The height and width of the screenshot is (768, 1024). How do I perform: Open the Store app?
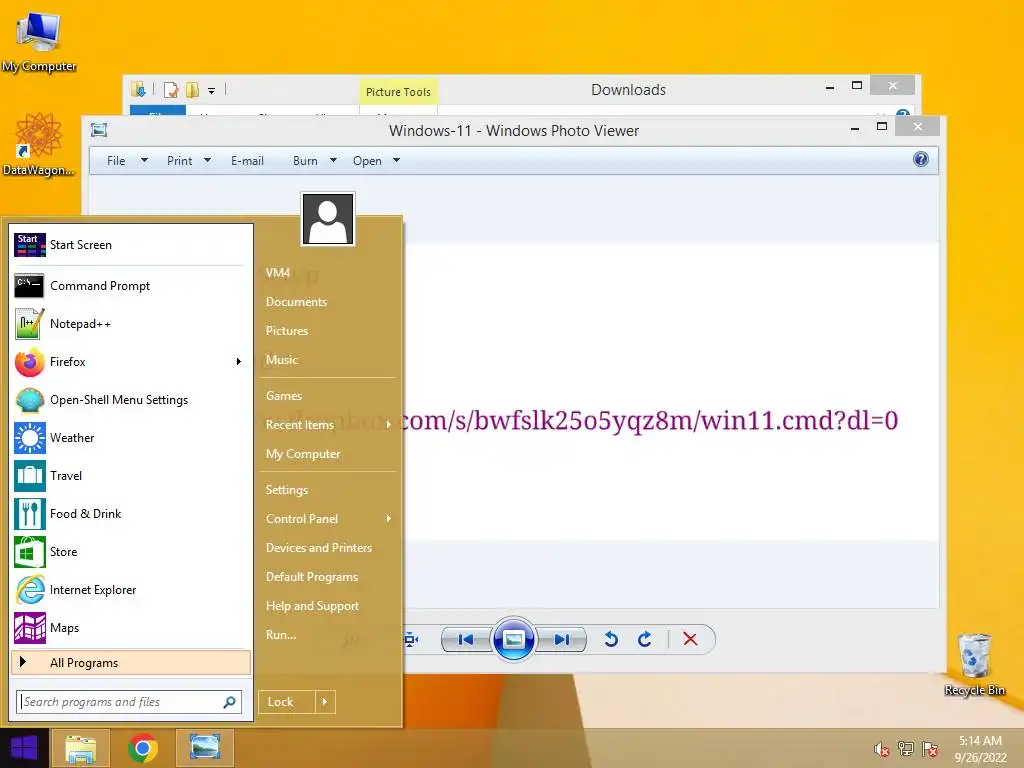[131, 552]
